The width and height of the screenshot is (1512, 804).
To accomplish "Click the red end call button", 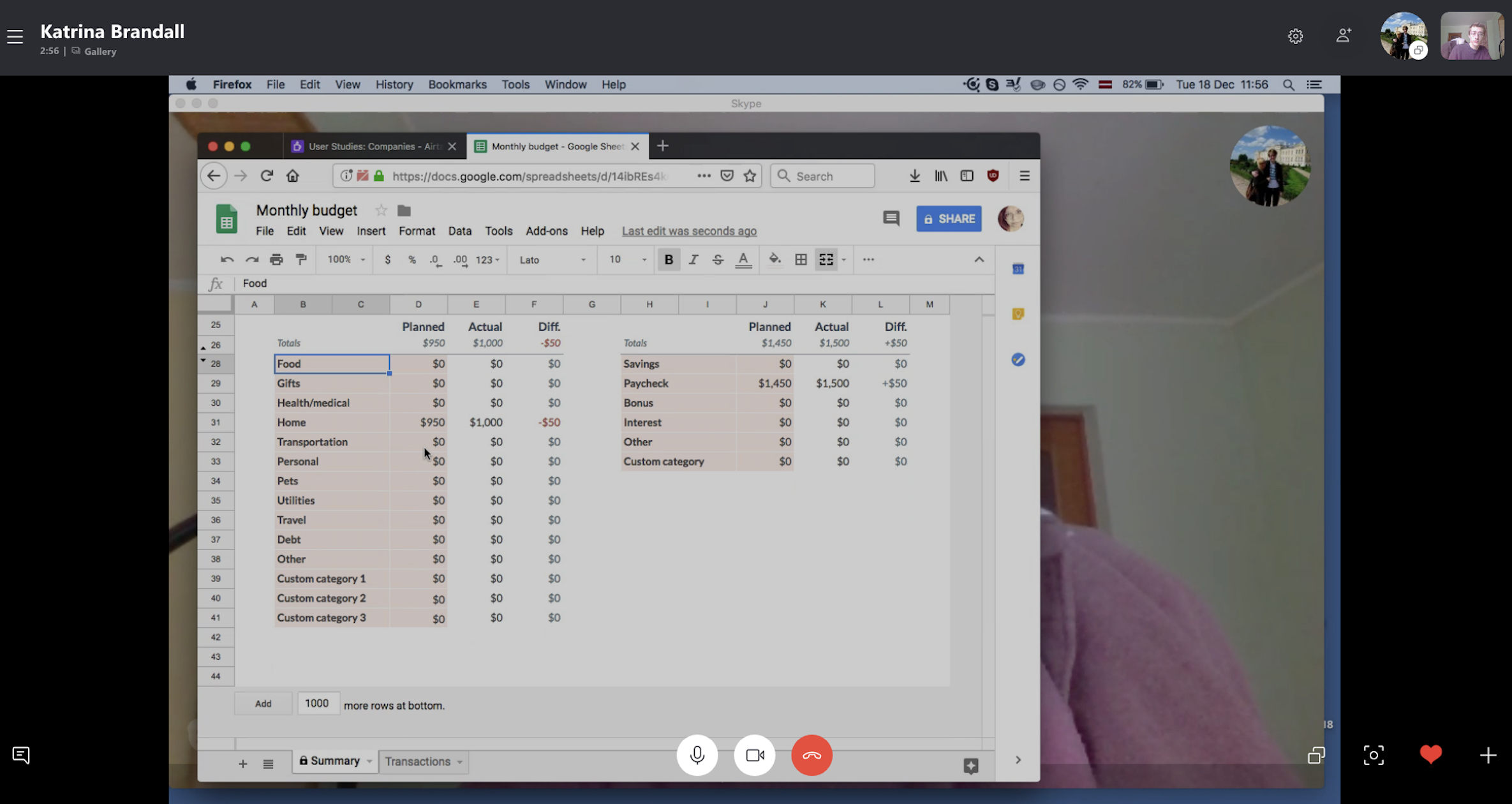I will [812, 755].
